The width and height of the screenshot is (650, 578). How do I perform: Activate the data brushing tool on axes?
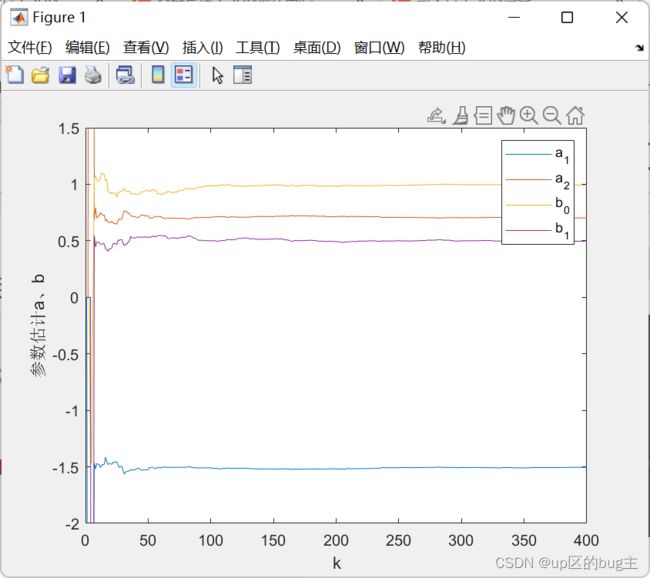tap(461, 116)
